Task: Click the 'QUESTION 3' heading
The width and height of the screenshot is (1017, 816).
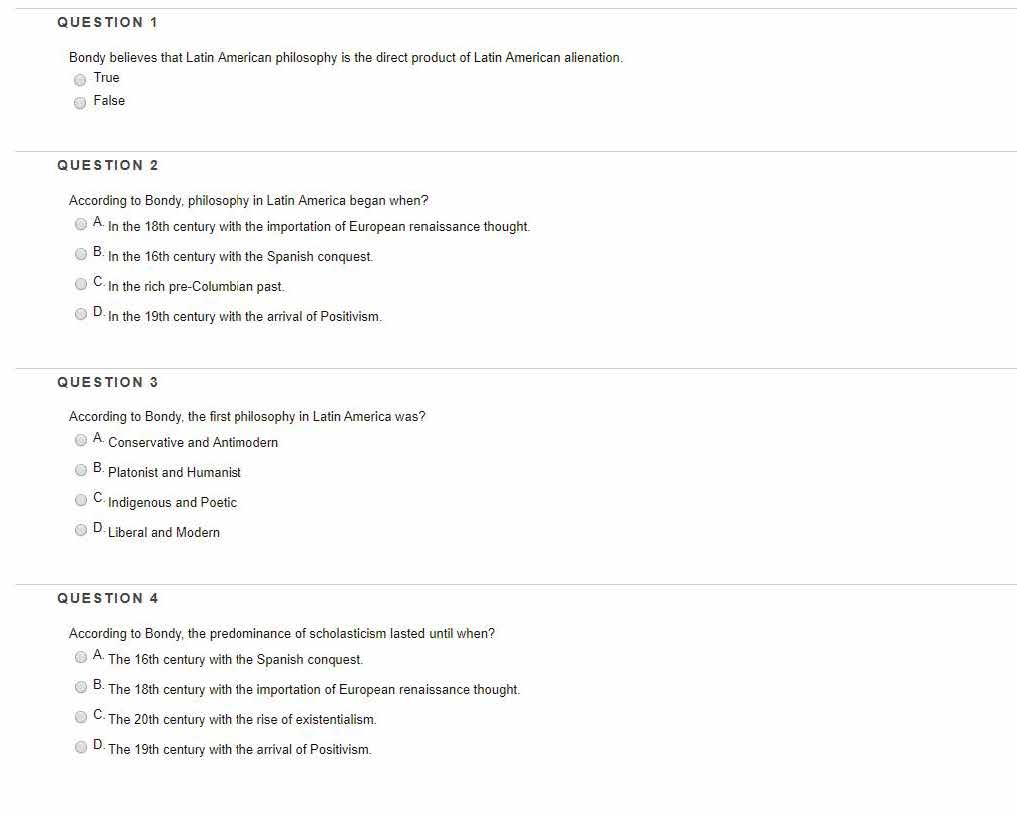Action: pyautogui.click(x=107, y=382)
